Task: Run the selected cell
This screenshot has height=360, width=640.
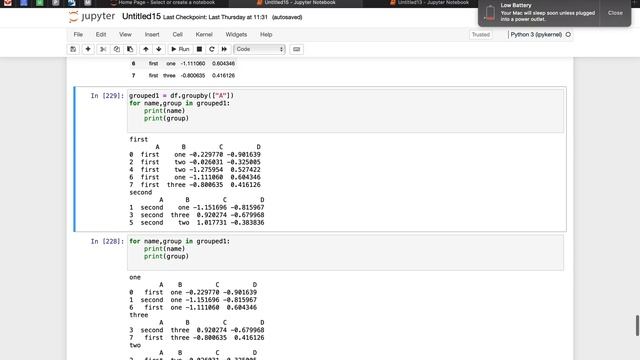Action: click(180, 49)
